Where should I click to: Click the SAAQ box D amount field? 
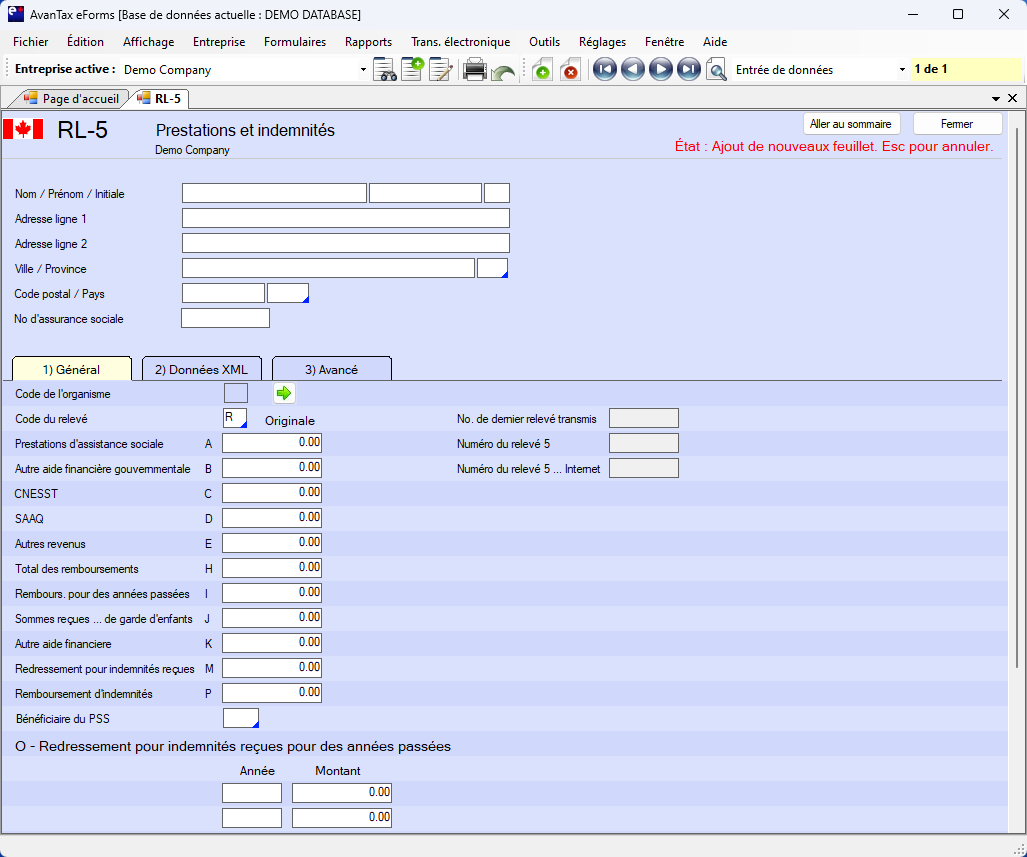272,518
